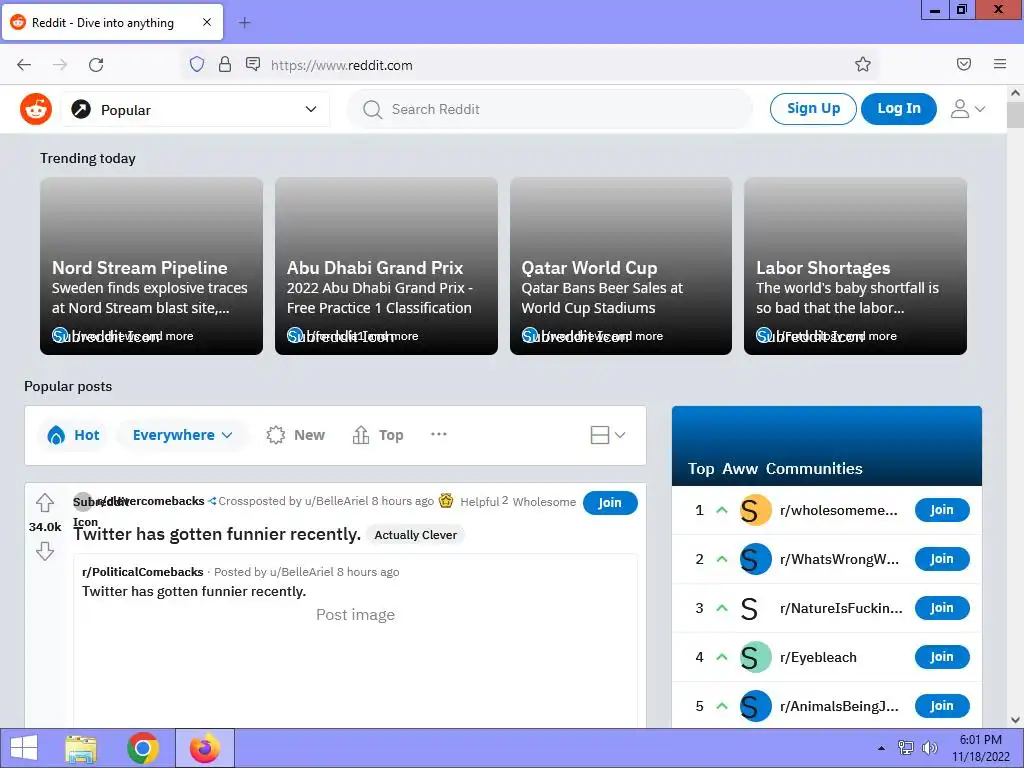
Task: Open the Labor Shortages trending card
Action: pos(856,266)
